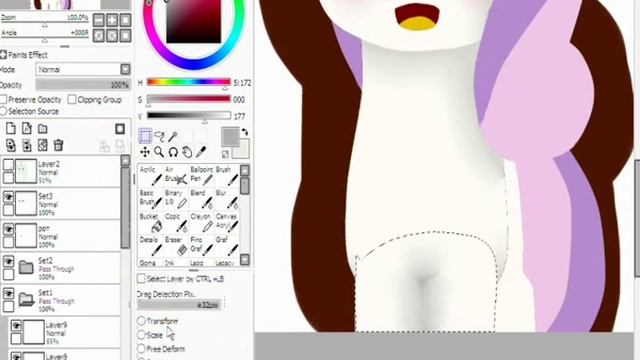Choose the Blur tool
This screenshot has height=360, width=640.
pyautogui.click(x=227, y=199)
